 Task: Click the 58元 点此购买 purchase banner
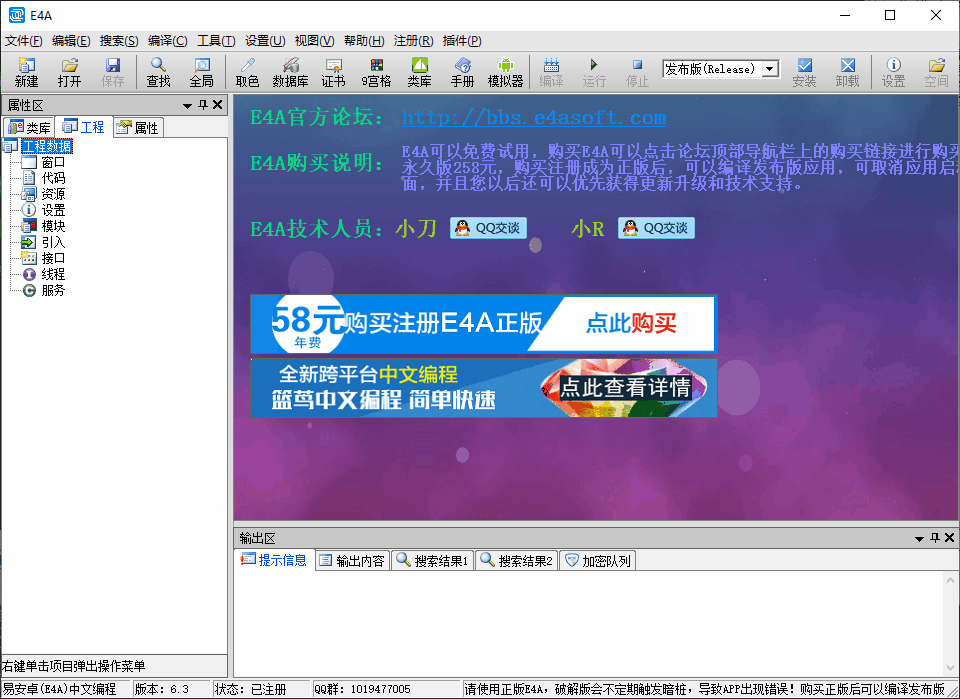tap(483, 324)
